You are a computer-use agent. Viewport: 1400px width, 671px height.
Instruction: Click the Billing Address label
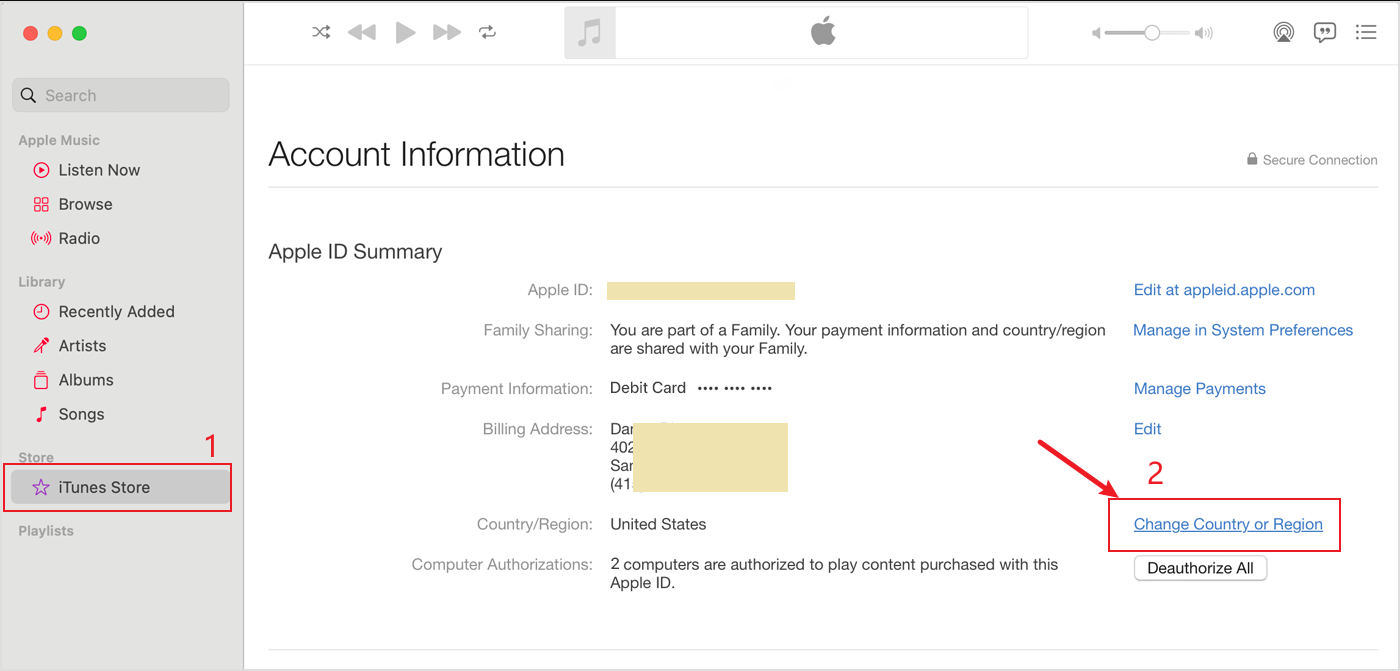[538, 429]
